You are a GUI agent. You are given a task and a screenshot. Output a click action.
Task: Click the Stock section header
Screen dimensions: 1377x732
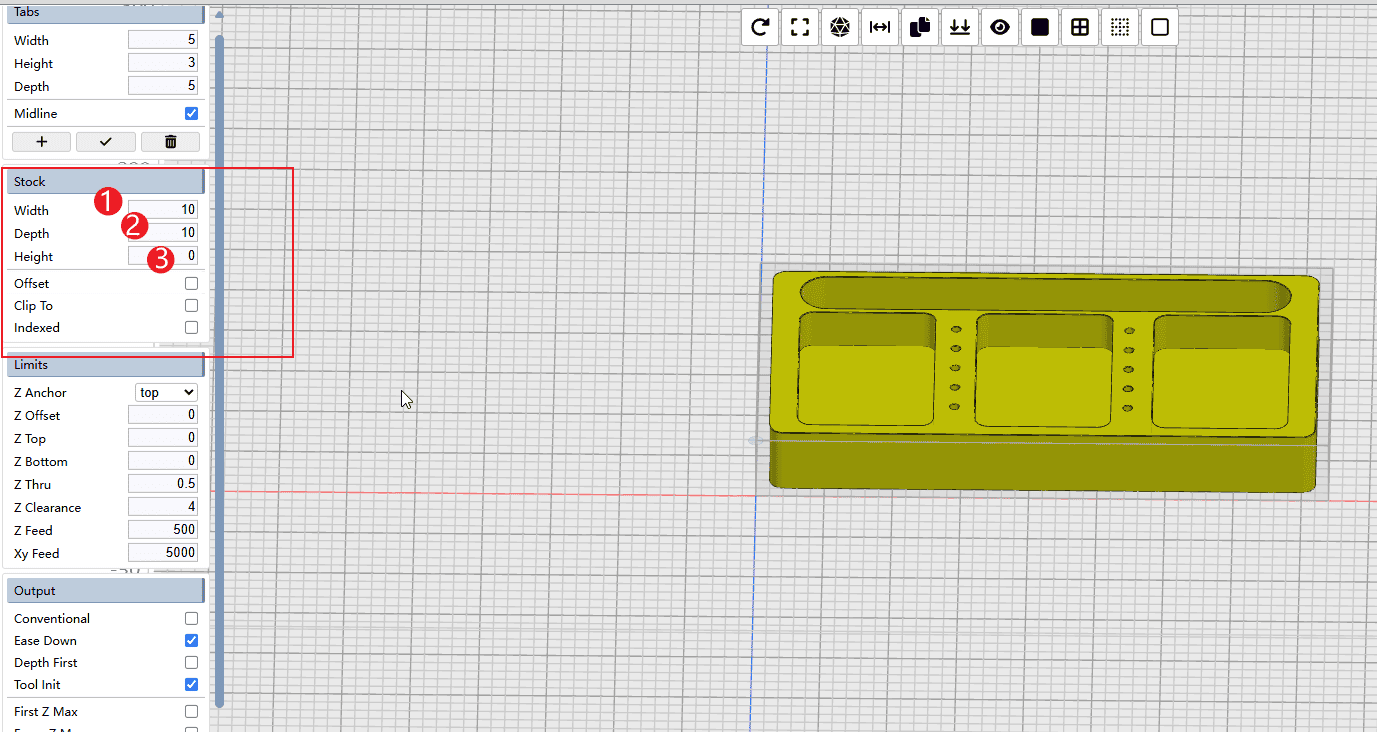coord(105,182)
